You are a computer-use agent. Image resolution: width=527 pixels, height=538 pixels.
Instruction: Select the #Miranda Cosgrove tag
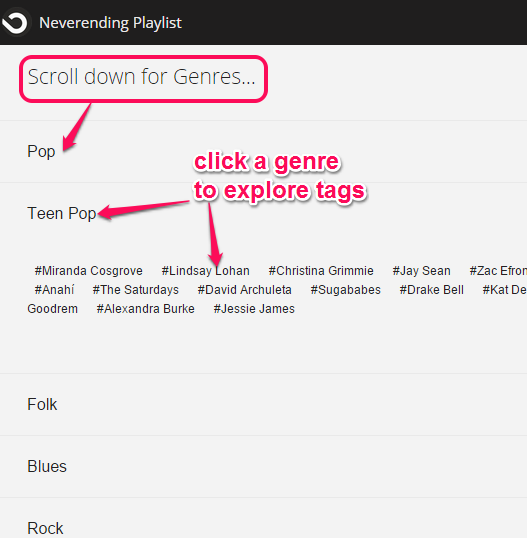[89, 271]
